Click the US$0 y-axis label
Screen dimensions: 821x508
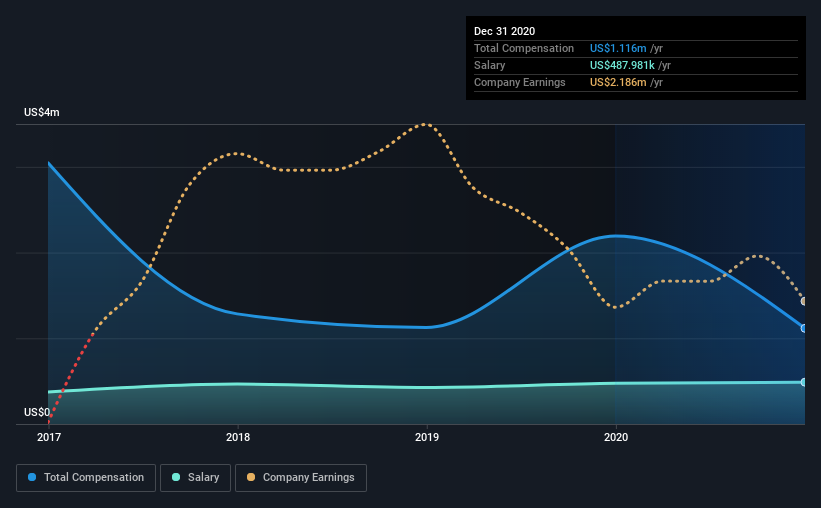[37, 412]
